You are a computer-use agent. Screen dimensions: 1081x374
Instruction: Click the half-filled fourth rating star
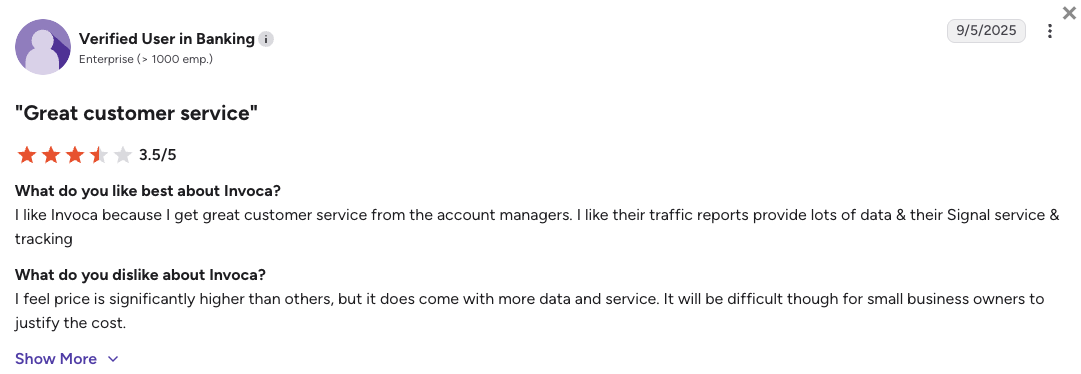pyautogui.click(x=99, y=155)
